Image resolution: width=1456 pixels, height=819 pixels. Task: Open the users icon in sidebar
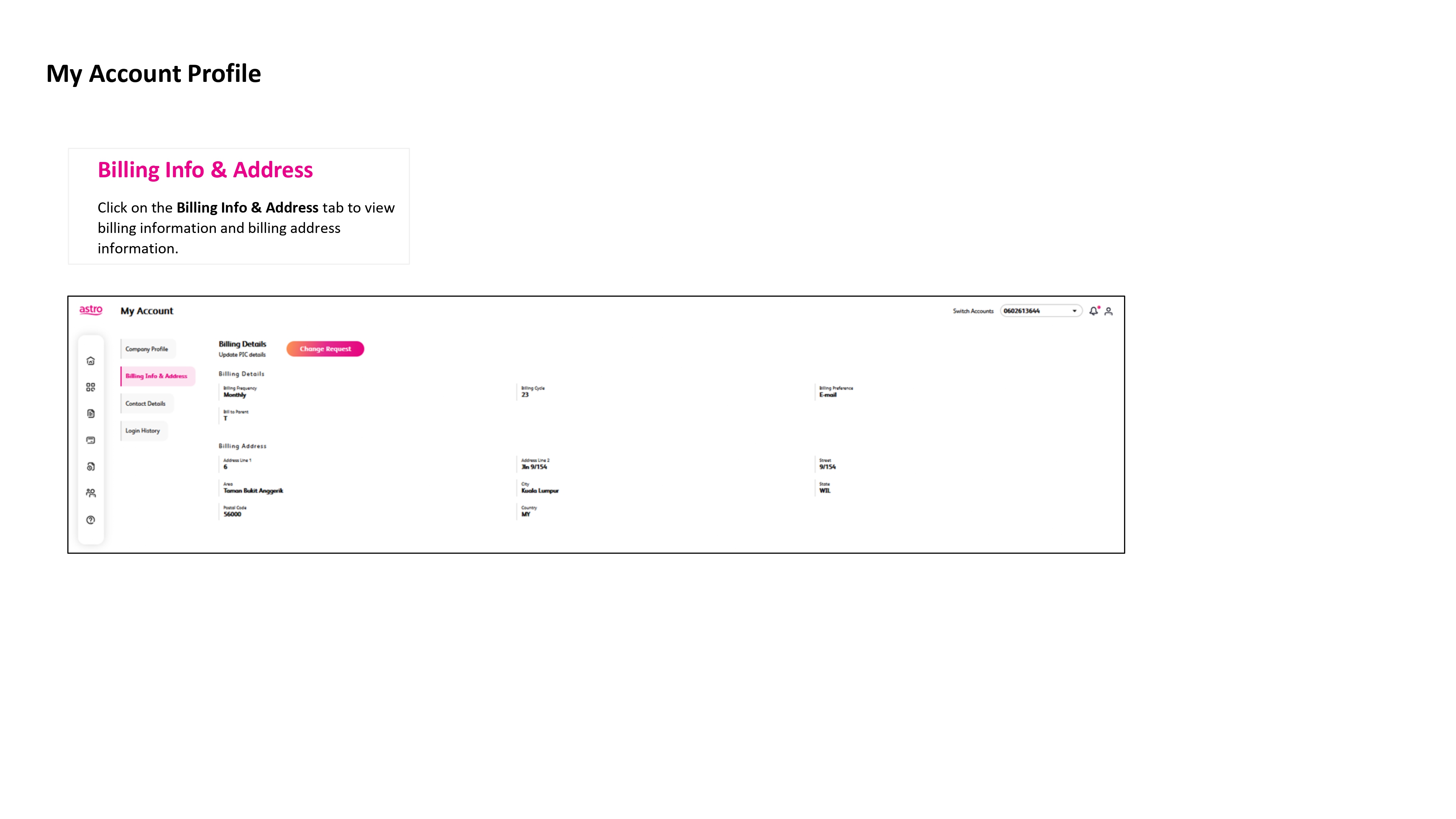90,494
